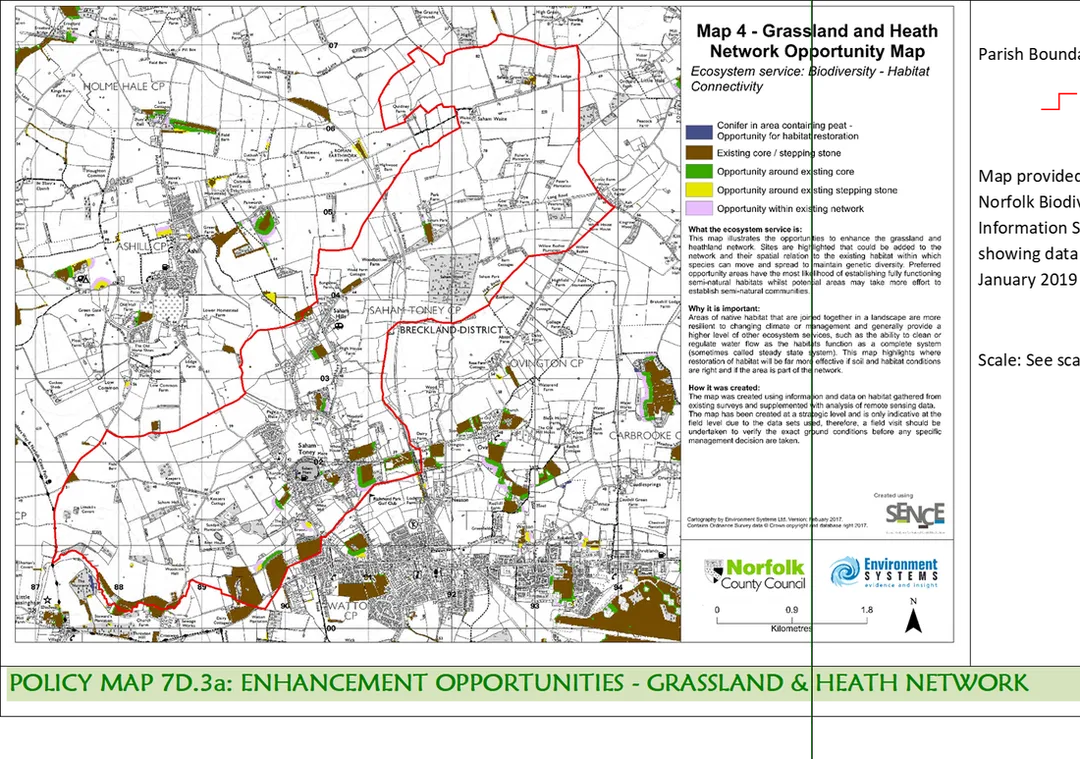Click the Norfolk County Council logo
The image size is (1080, 759).
754,574
